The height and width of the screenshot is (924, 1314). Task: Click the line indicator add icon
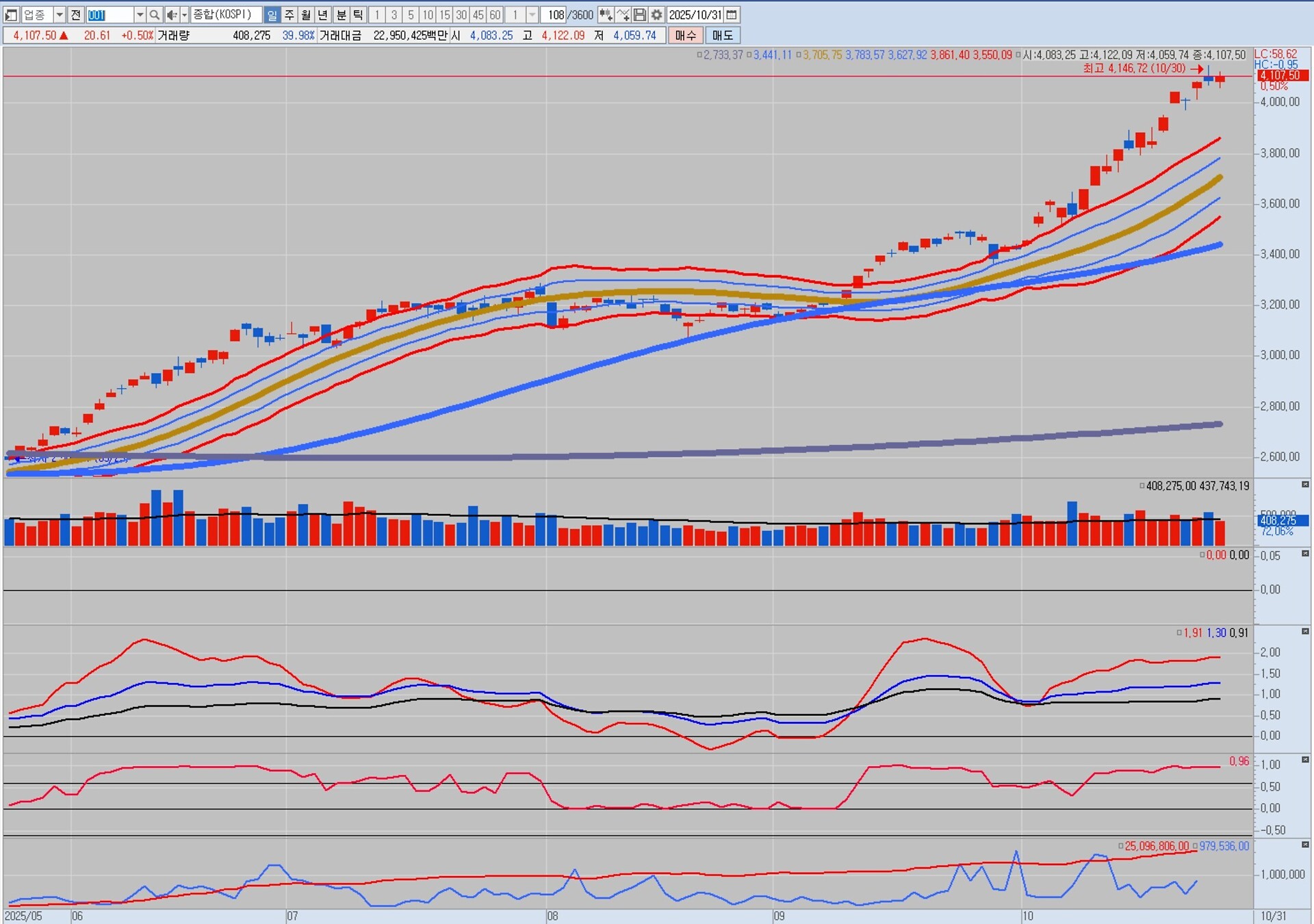point(623,14)
